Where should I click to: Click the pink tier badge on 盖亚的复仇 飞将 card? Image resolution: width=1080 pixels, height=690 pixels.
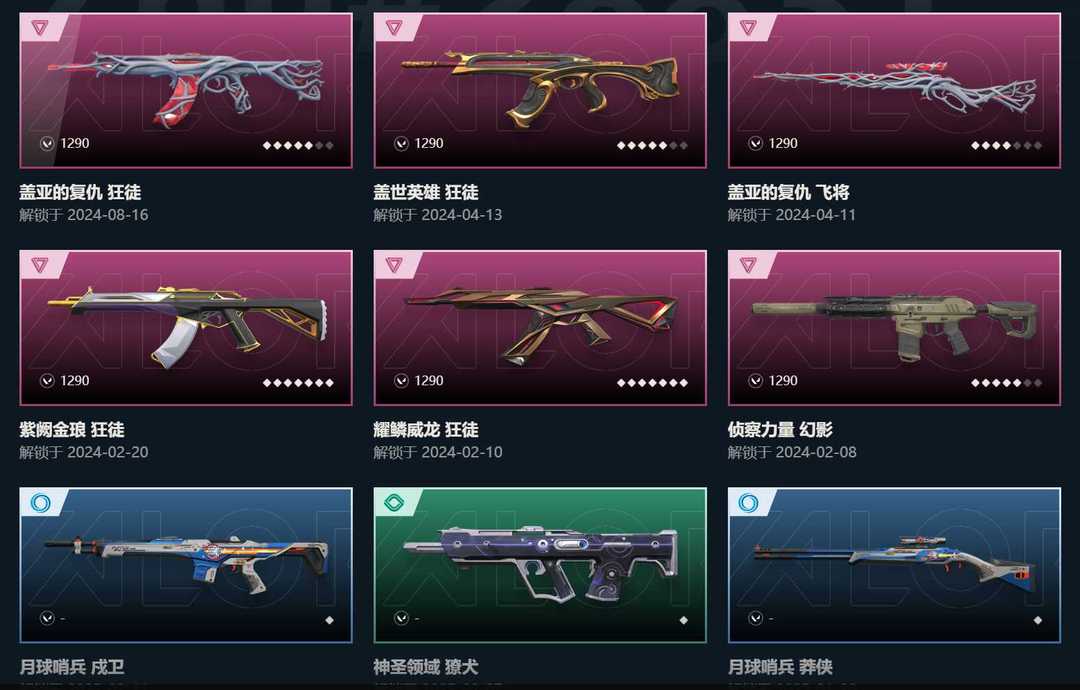748,28
